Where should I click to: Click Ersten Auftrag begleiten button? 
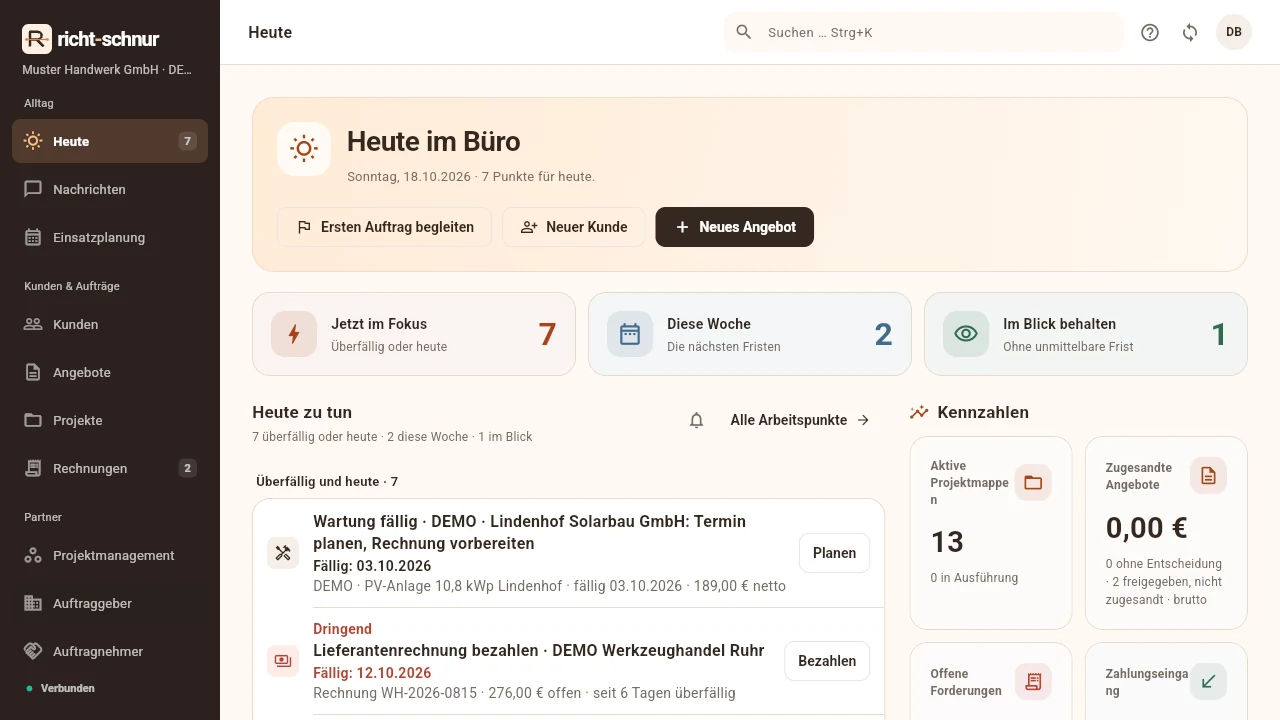click(384, 227)
